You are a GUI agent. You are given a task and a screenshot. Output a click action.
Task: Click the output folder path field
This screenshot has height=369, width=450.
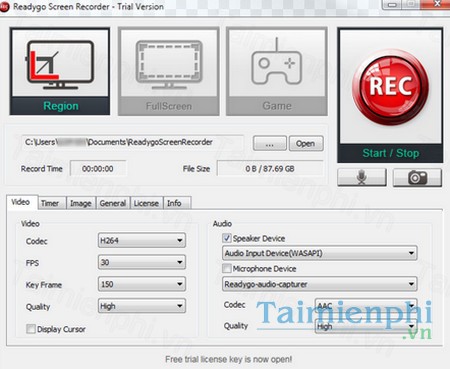click(x=132, y=142)
